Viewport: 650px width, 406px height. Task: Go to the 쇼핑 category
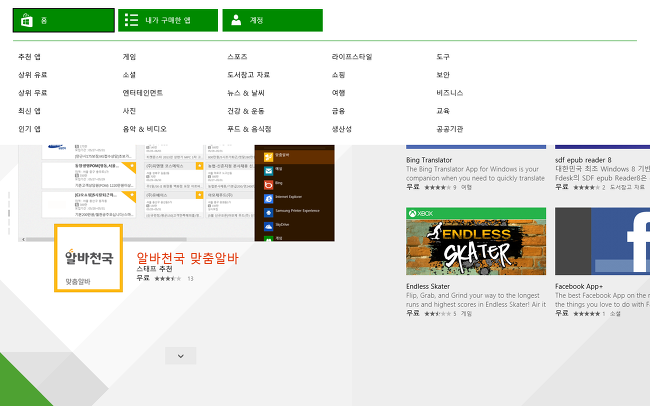pyautogui.click(x=338, y=75)
